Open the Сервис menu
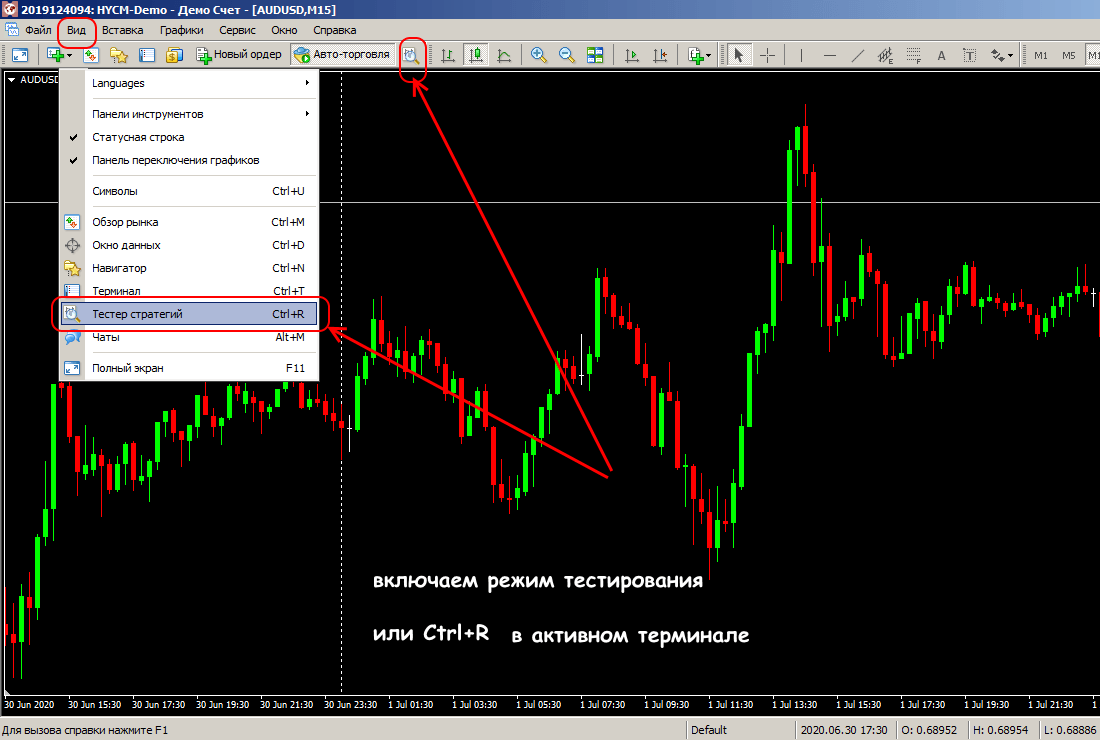This screenshot has height=740, width=1100. [237, 30]
